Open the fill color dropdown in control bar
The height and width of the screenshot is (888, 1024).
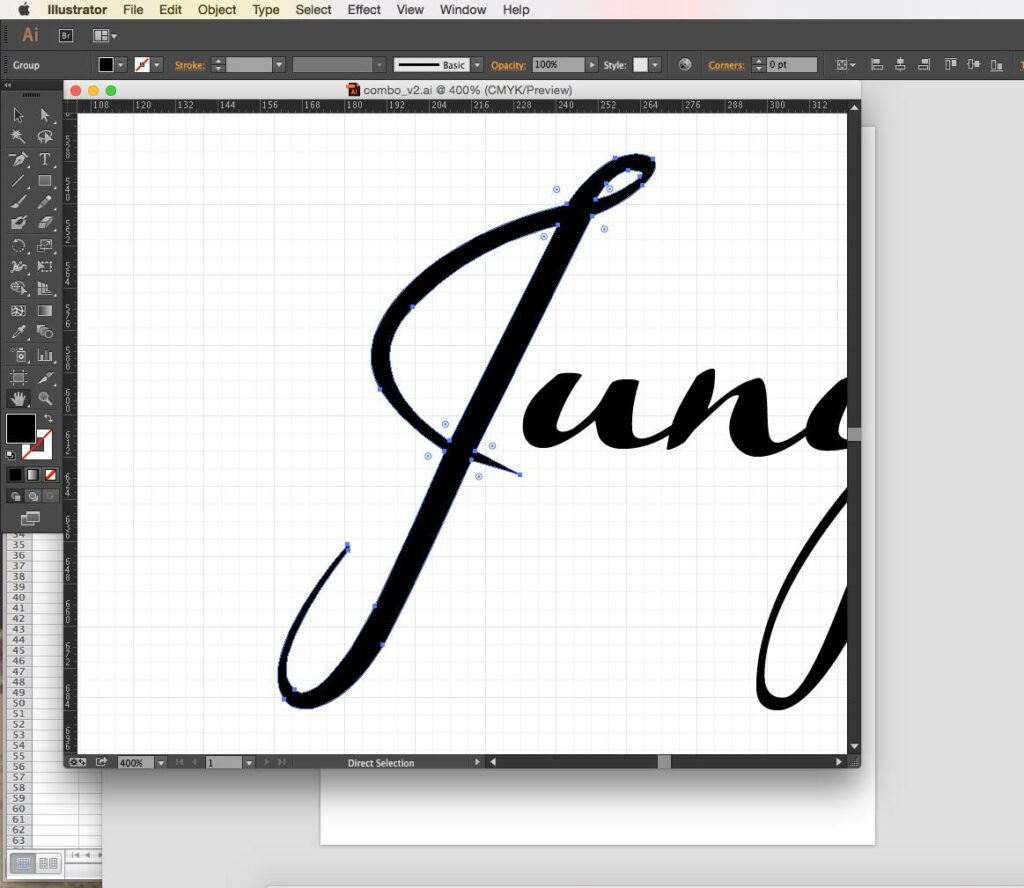121,65
